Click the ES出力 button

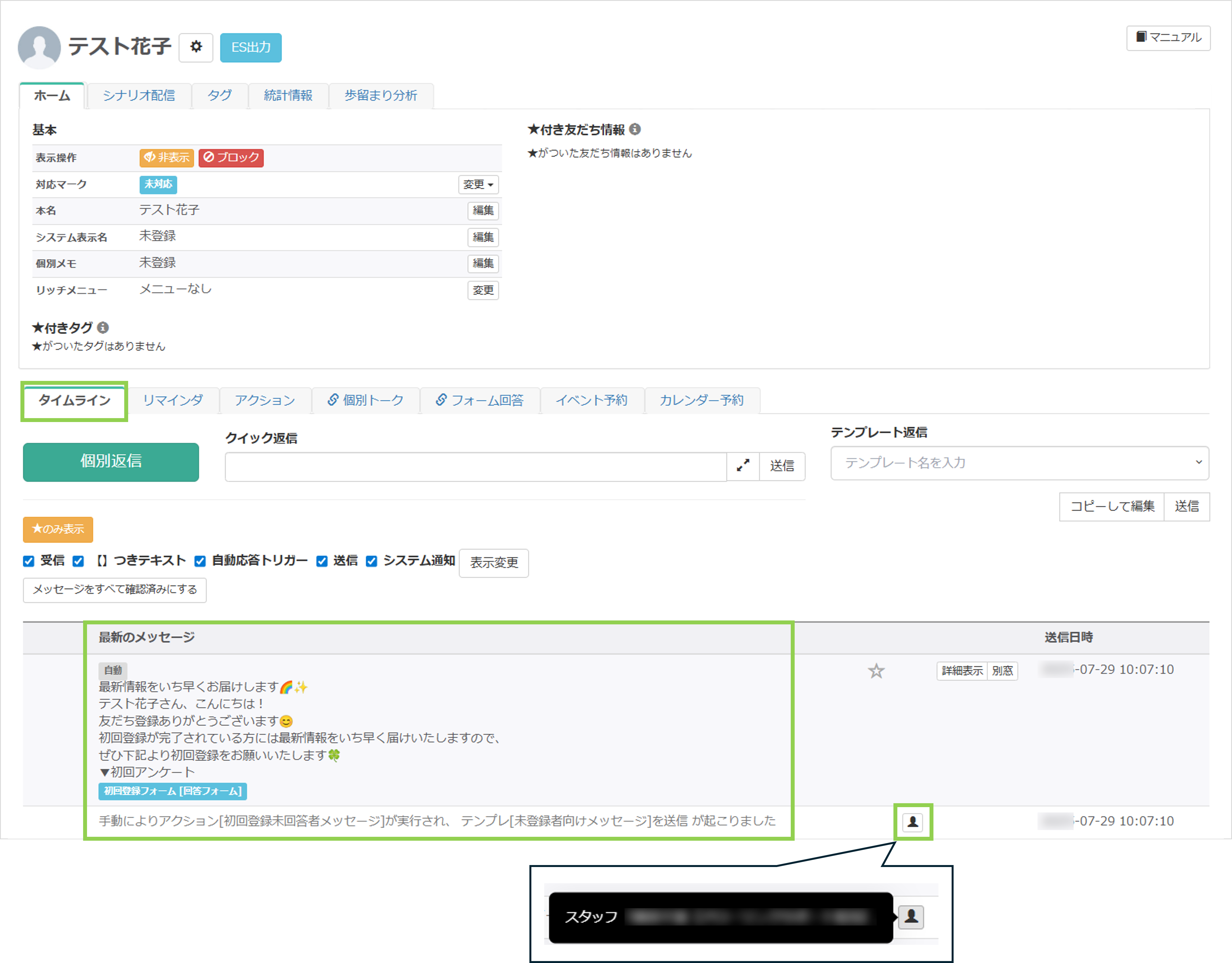click(250, 47)
